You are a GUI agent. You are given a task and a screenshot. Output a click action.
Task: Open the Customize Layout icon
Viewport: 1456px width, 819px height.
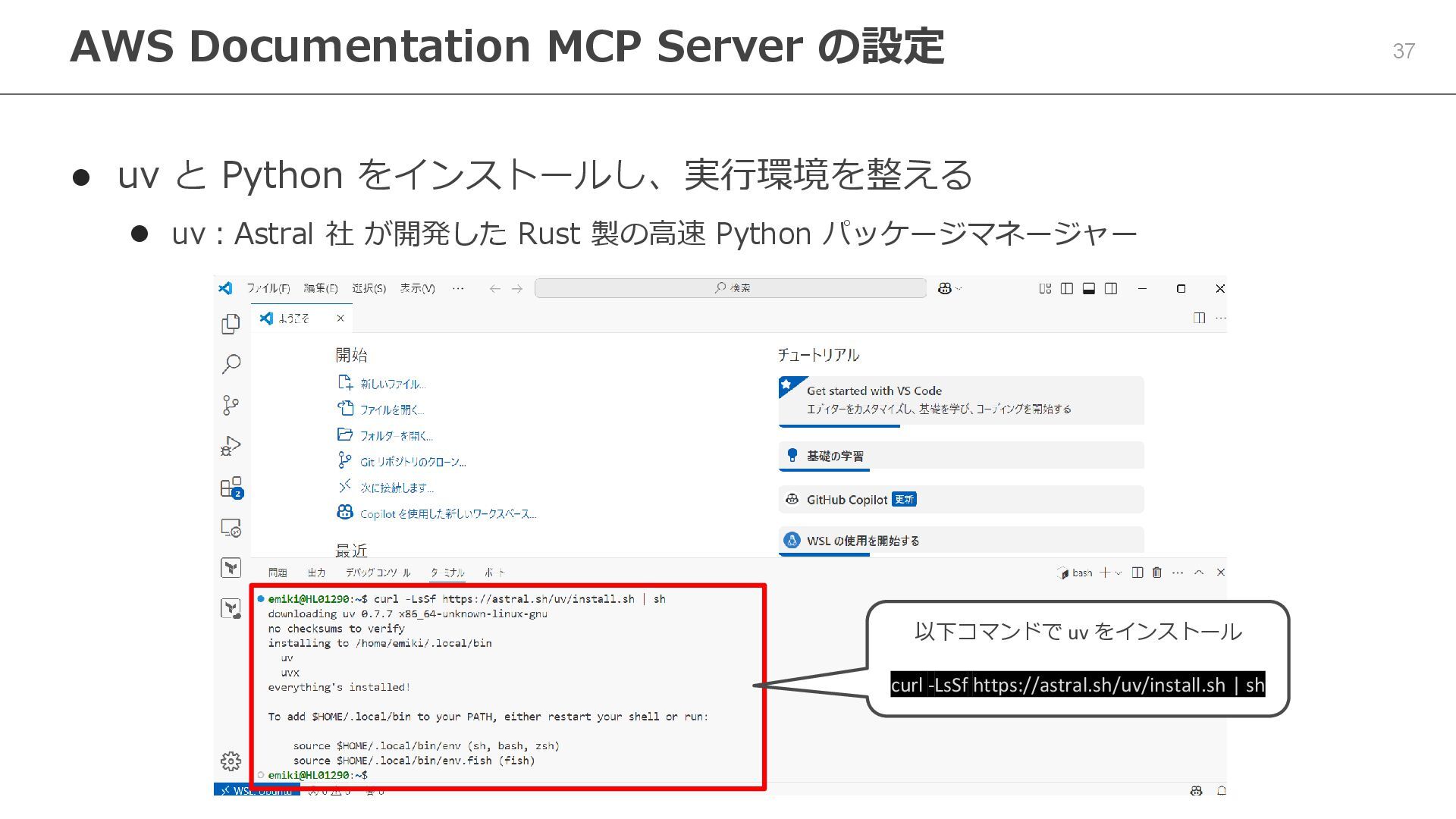point(1045,288)
